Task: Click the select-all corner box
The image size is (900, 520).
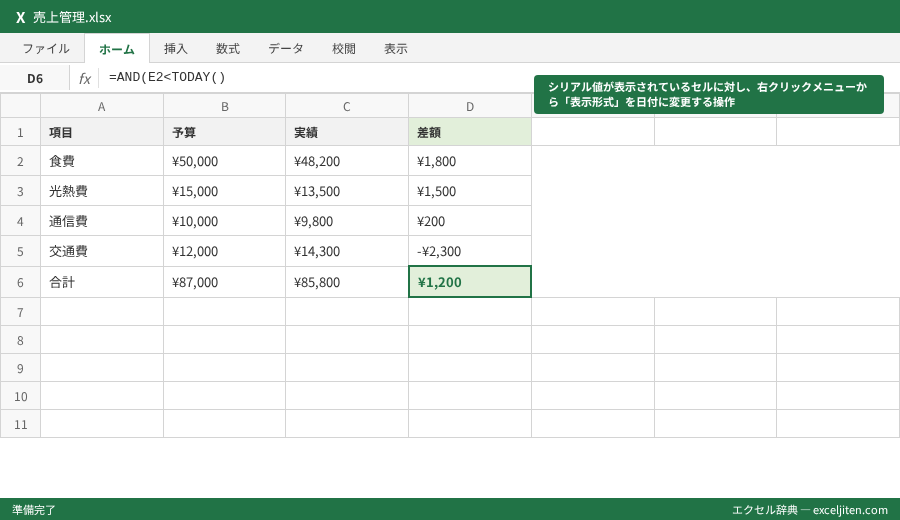Action: (x=20, y=106)
